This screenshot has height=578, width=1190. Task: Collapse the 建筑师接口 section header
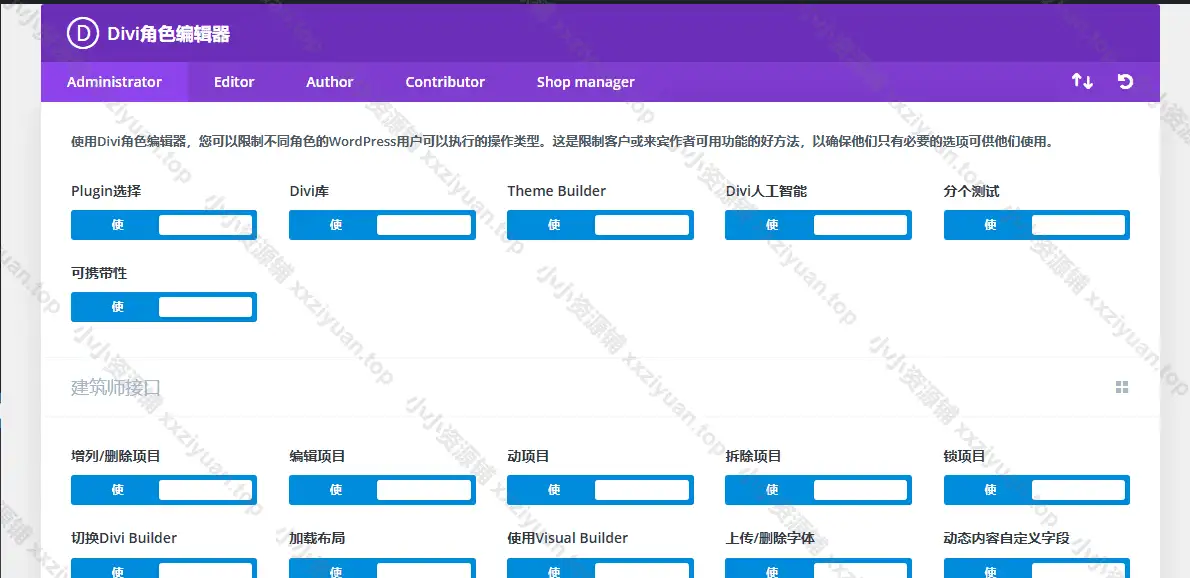tap(116, 387)
